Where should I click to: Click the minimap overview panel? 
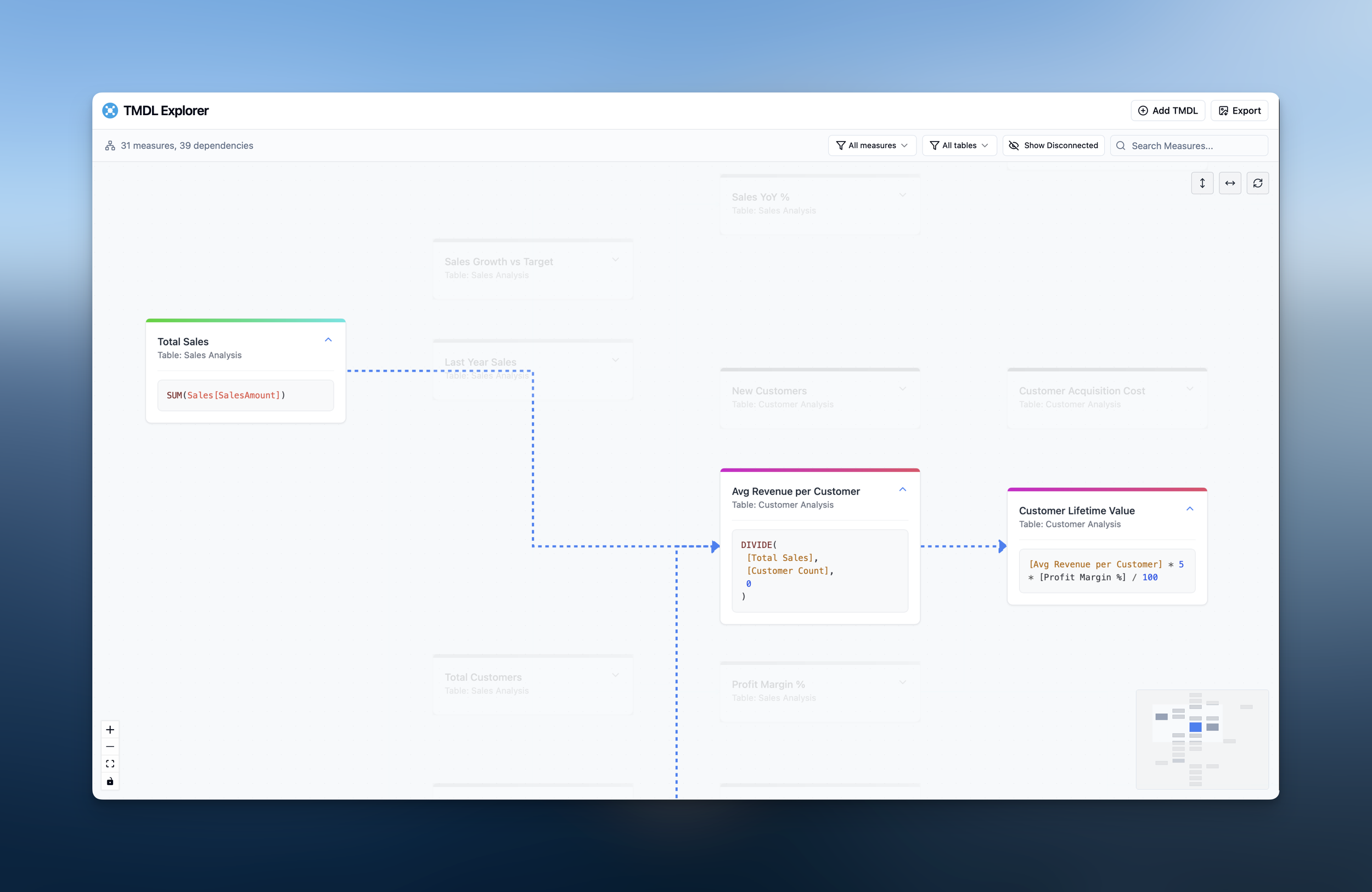tap(1201, 739)
